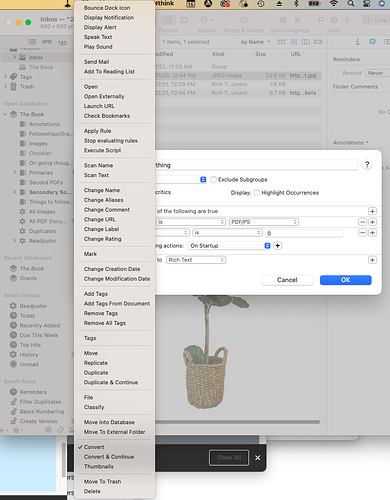Sort by the Kind column header
The height and width of the screenshot is (500, 390).
pyautogui.click(x=218, y=54)
